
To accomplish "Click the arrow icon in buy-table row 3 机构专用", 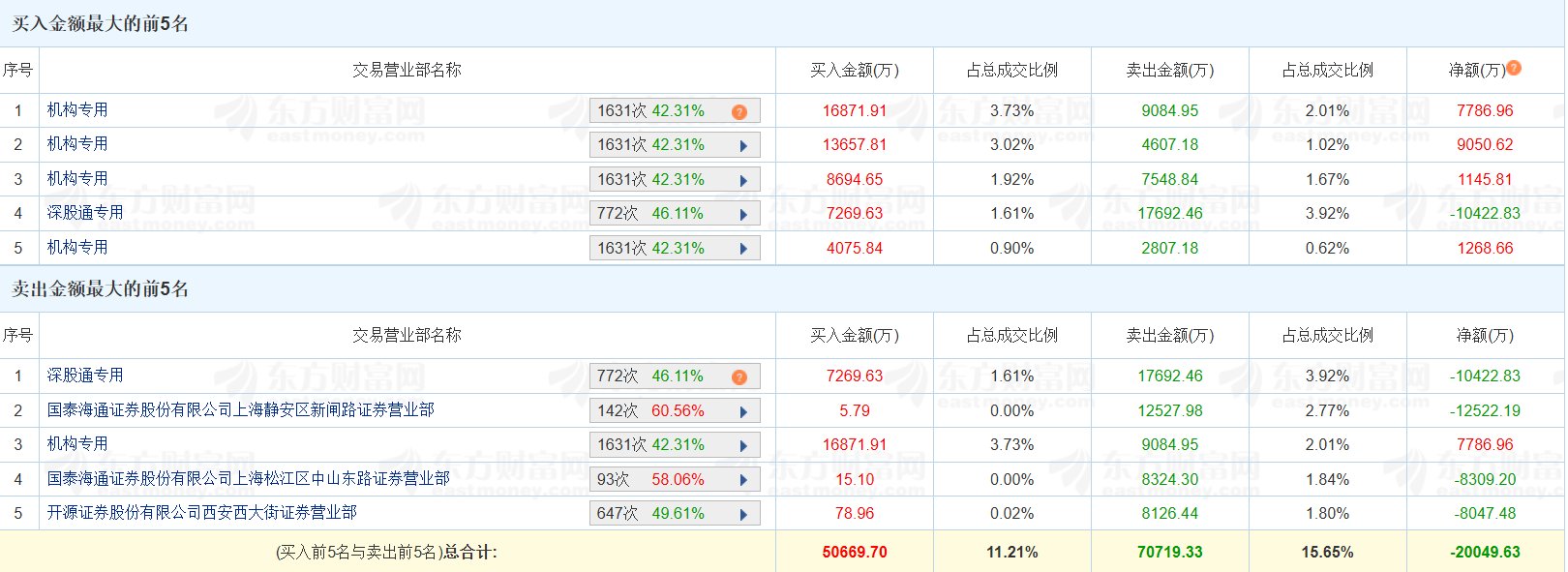I will 743,181.
